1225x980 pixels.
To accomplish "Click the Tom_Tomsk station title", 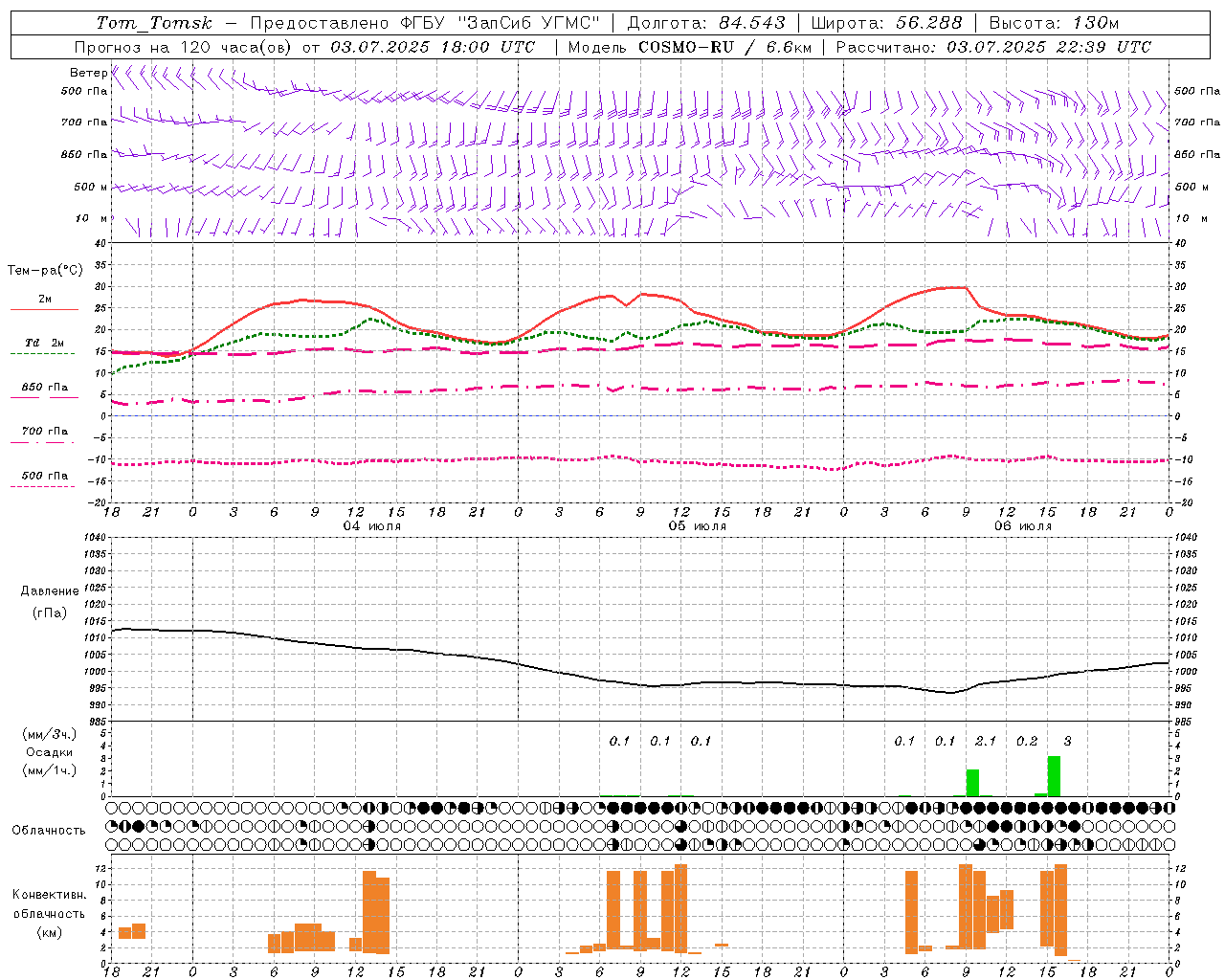I will 154,23.
